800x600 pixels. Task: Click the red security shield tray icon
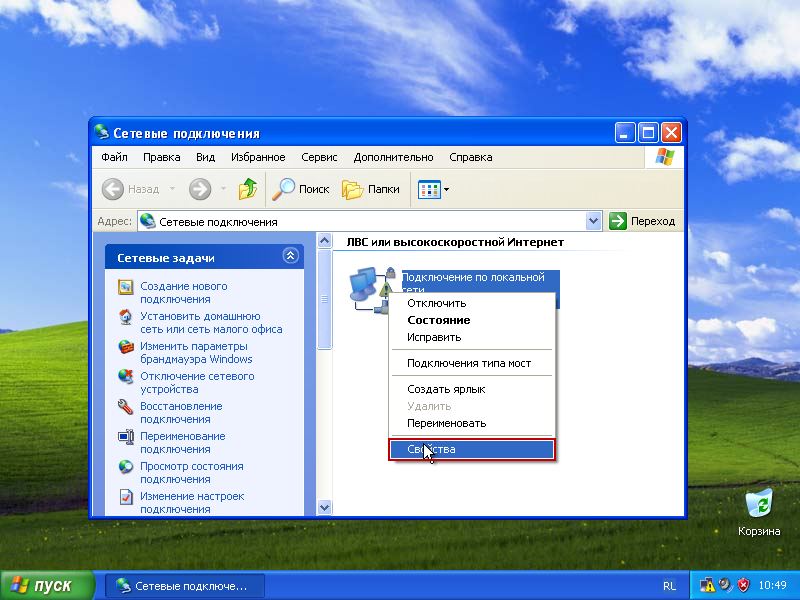click(x=744, y=585)
